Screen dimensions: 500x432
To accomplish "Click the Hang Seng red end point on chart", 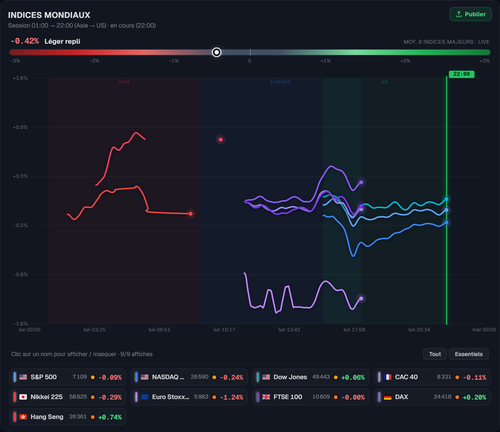I will click(x=221, y=140).
